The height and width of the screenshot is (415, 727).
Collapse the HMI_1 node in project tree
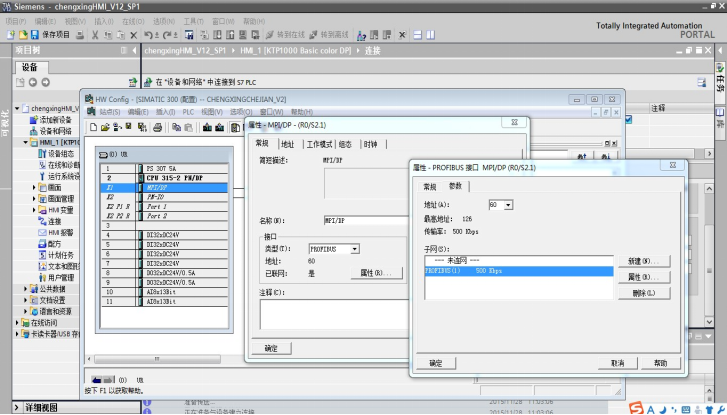(27, 143)
